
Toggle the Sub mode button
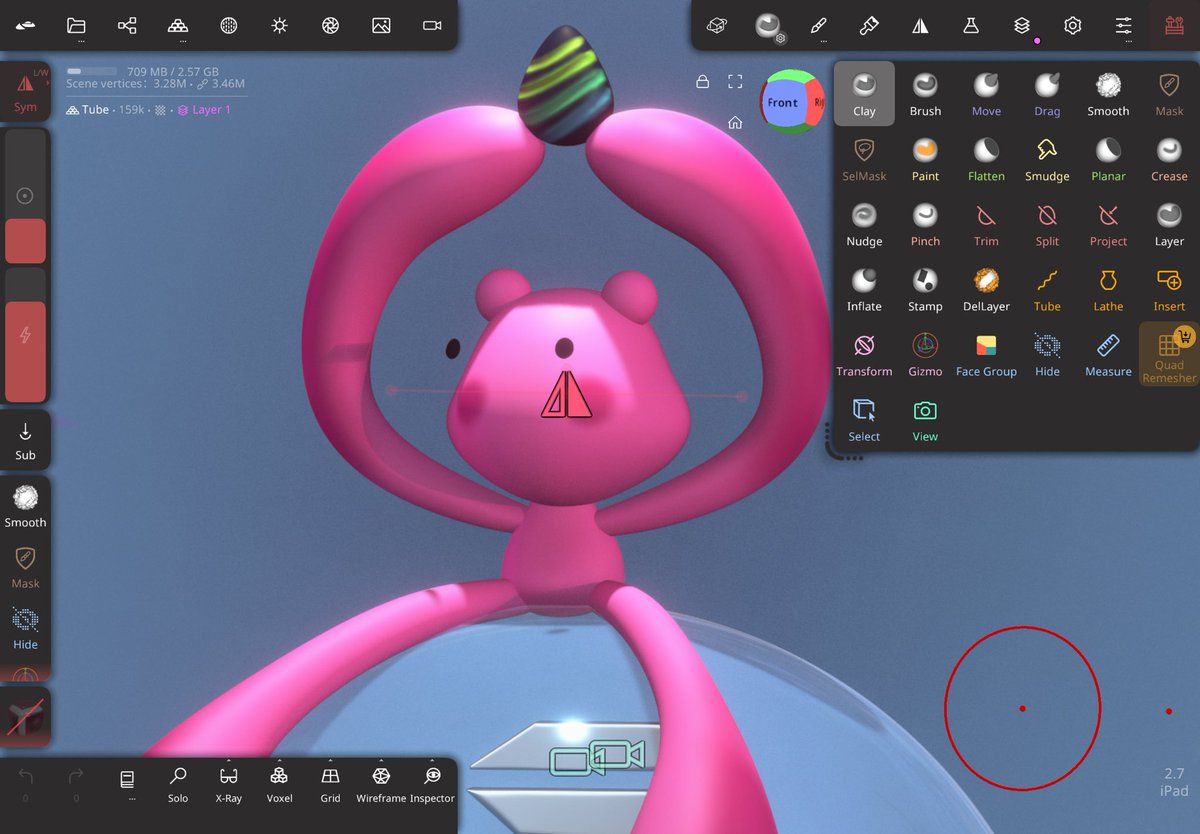pos(25,440)
